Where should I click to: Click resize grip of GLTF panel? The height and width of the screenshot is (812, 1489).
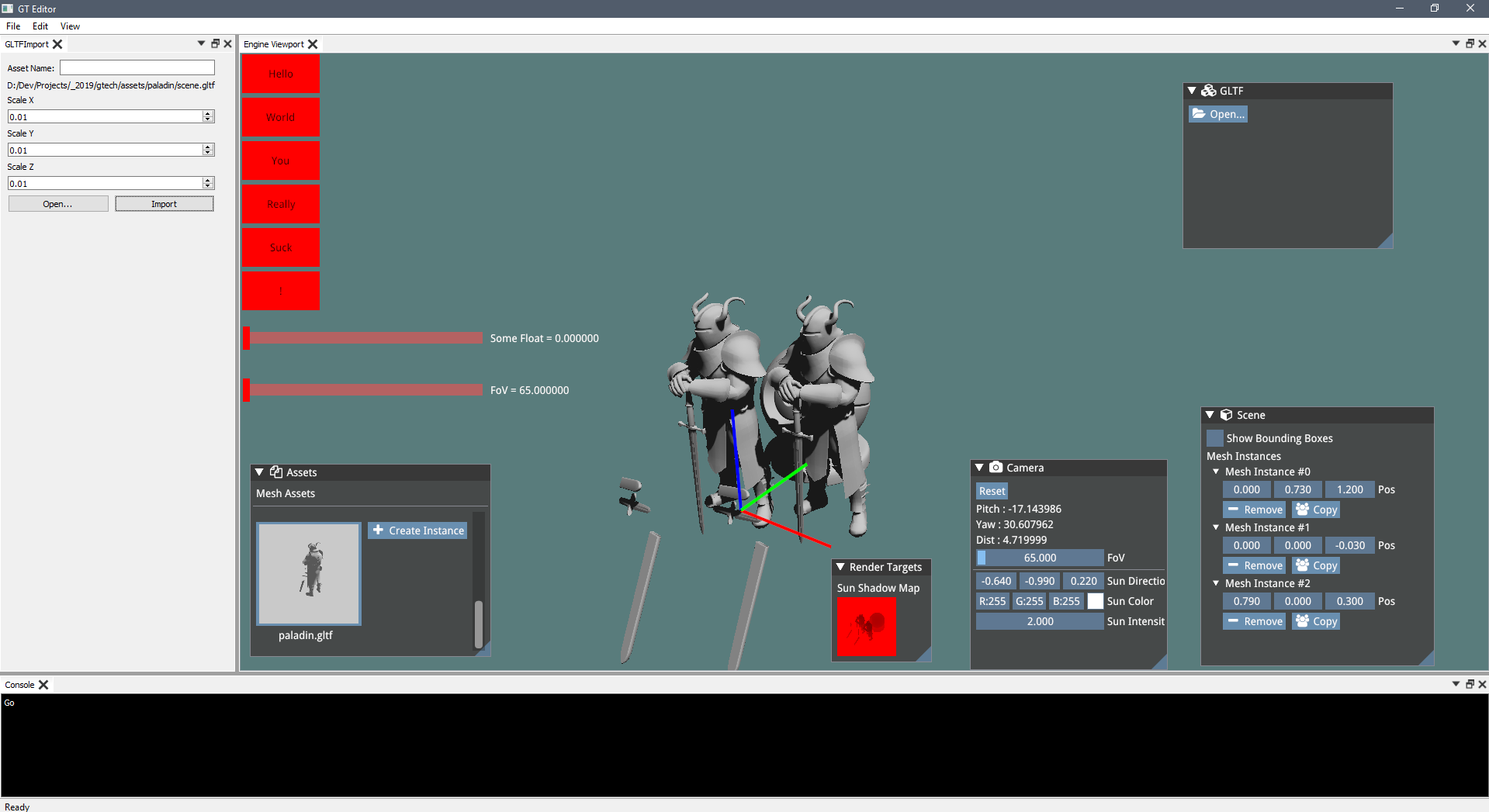click(x=1386, y=241)
